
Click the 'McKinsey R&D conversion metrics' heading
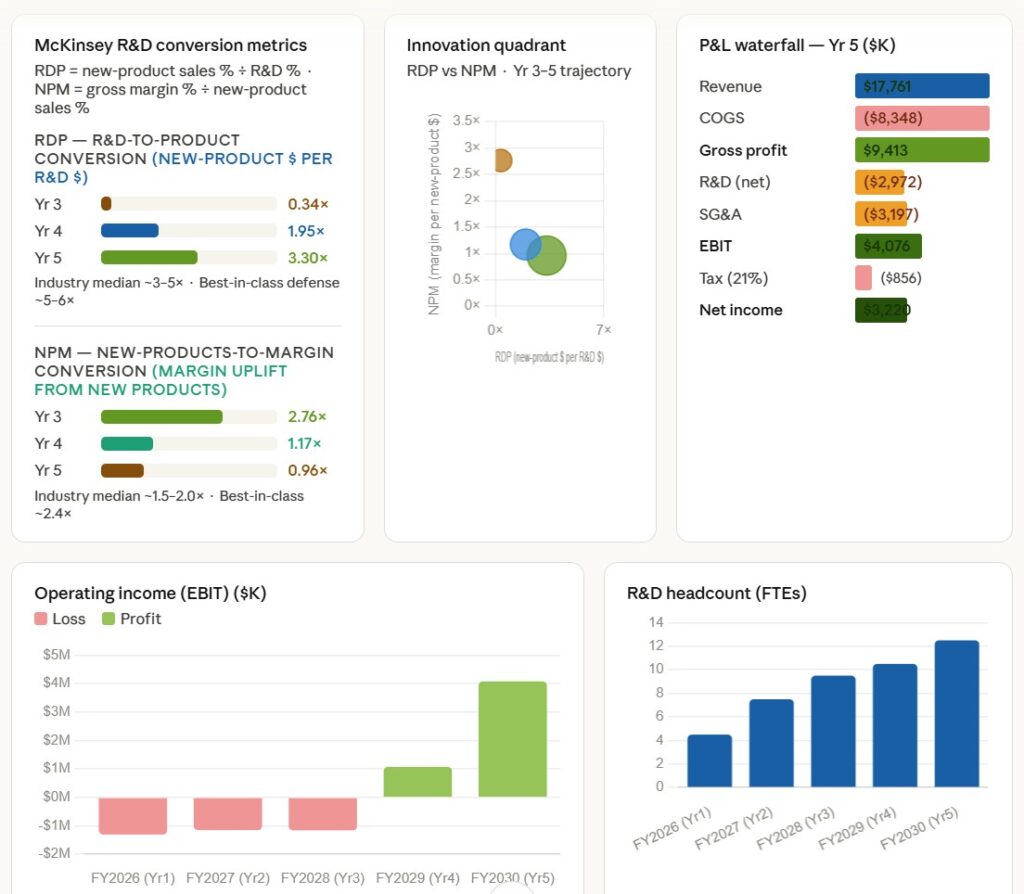point(171,45)
